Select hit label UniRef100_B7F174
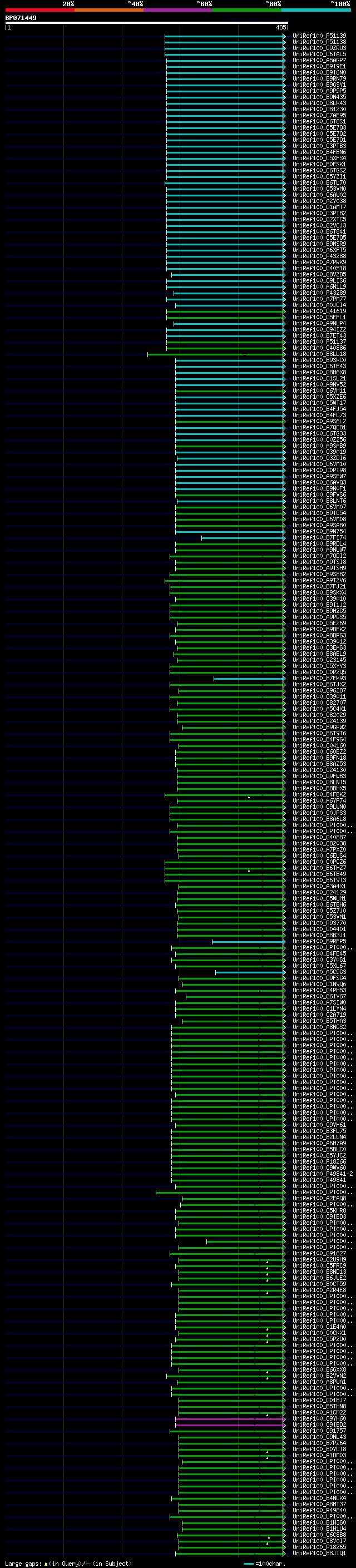 pyautogui.click(x=319, y=537)
